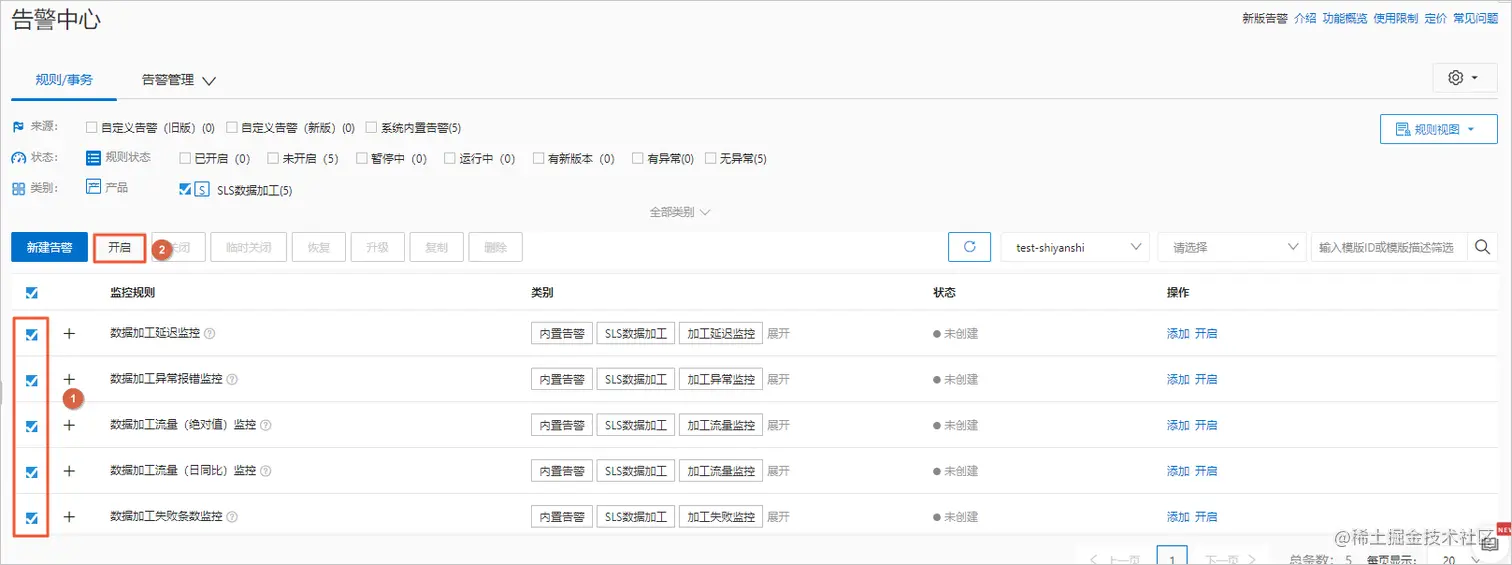Open the 使用限制 link
Screen dimensions: 1512x565
point(1396,18)
